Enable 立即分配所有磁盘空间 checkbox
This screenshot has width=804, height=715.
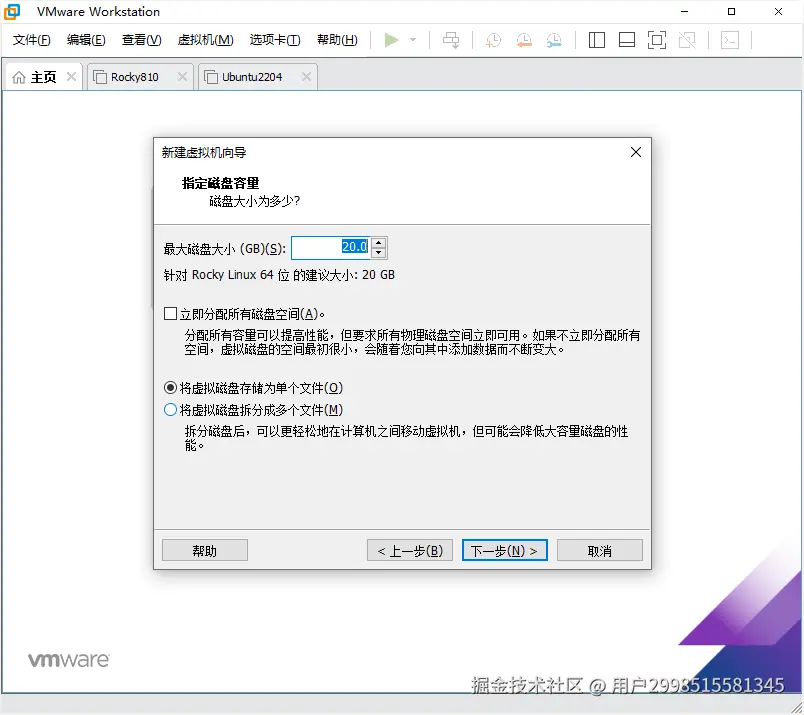(x=170, y=313)
